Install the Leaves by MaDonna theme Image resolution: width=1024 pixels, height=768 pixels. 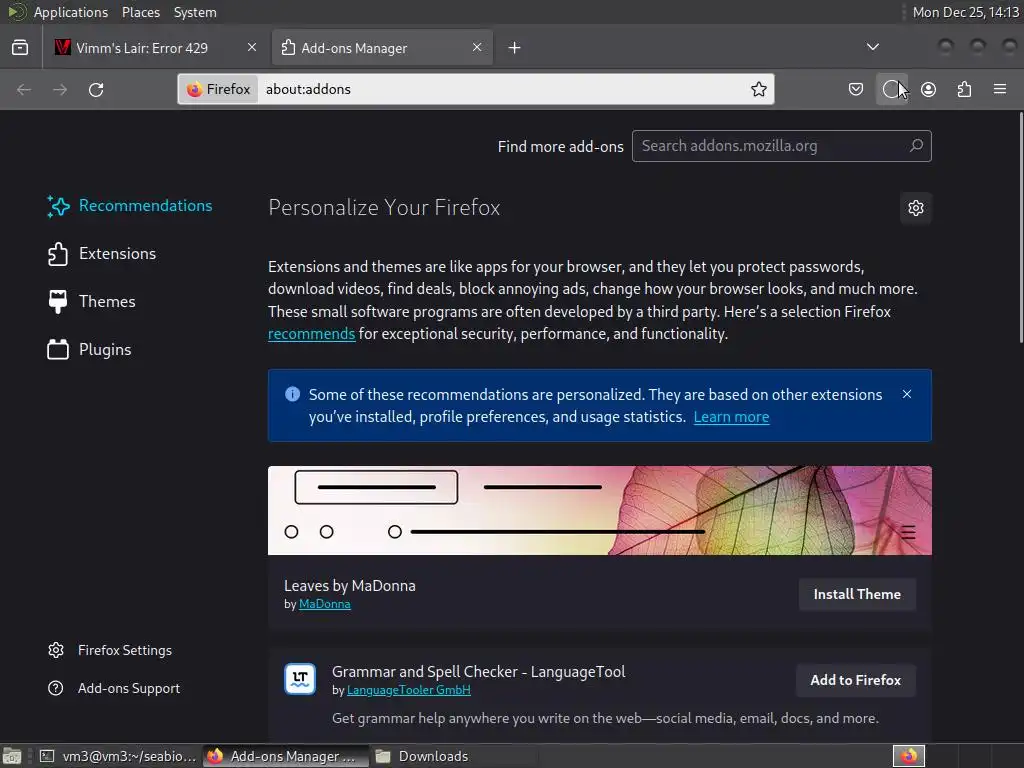pyautogui.click(x=857, y=594)
